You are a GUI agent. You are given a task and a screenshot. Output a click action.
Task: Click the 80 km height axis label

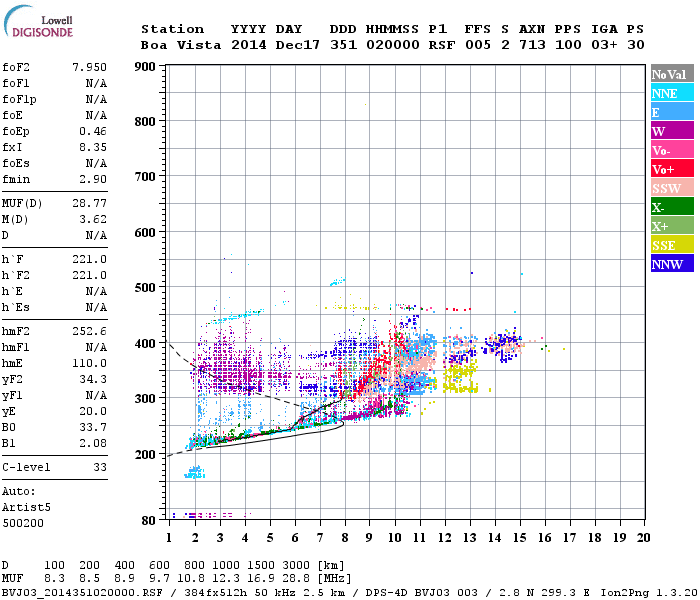[x=149, y=520]
